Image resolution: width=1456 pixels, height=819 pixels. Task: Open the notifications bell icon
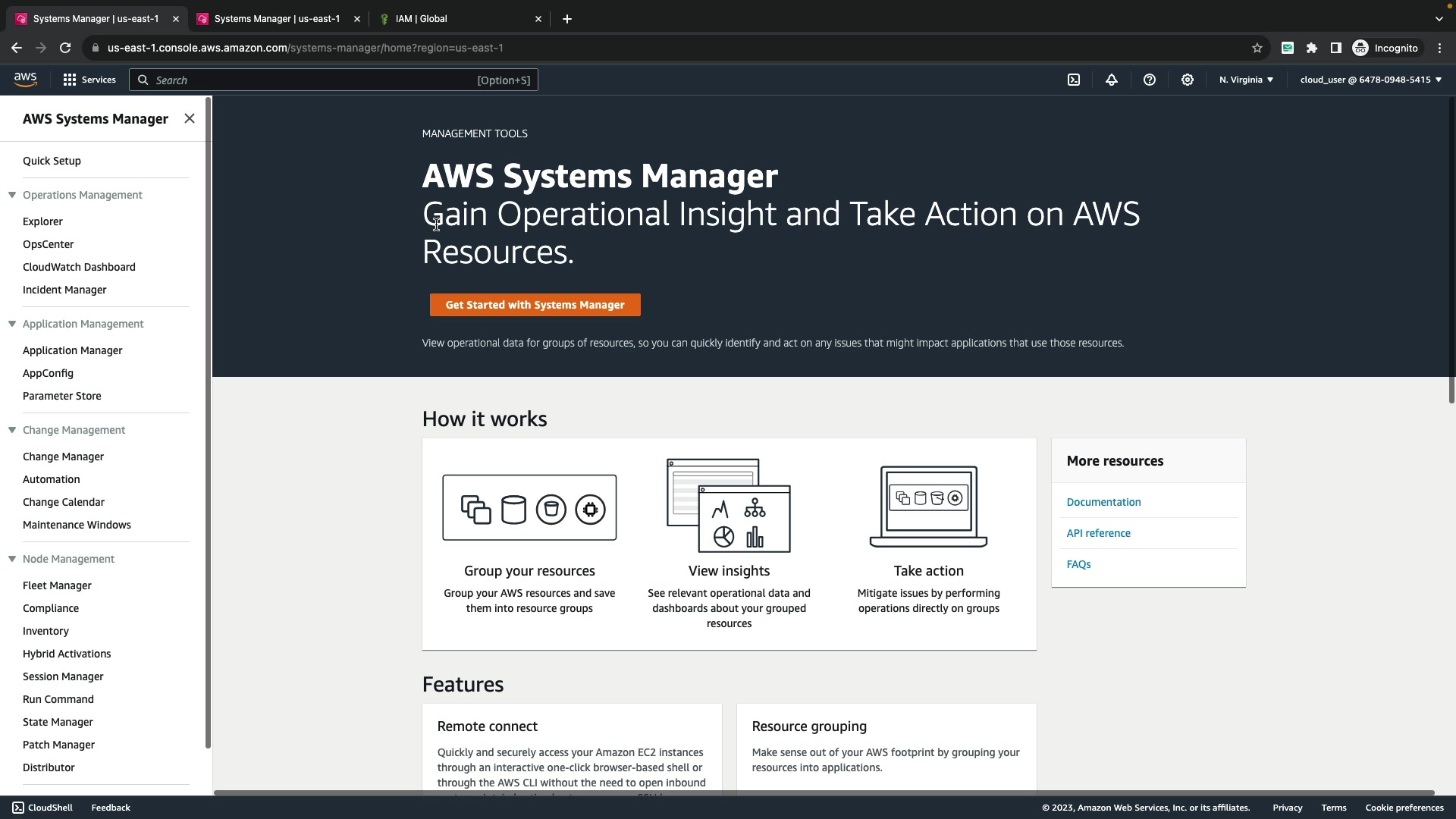click(1112, 80)
